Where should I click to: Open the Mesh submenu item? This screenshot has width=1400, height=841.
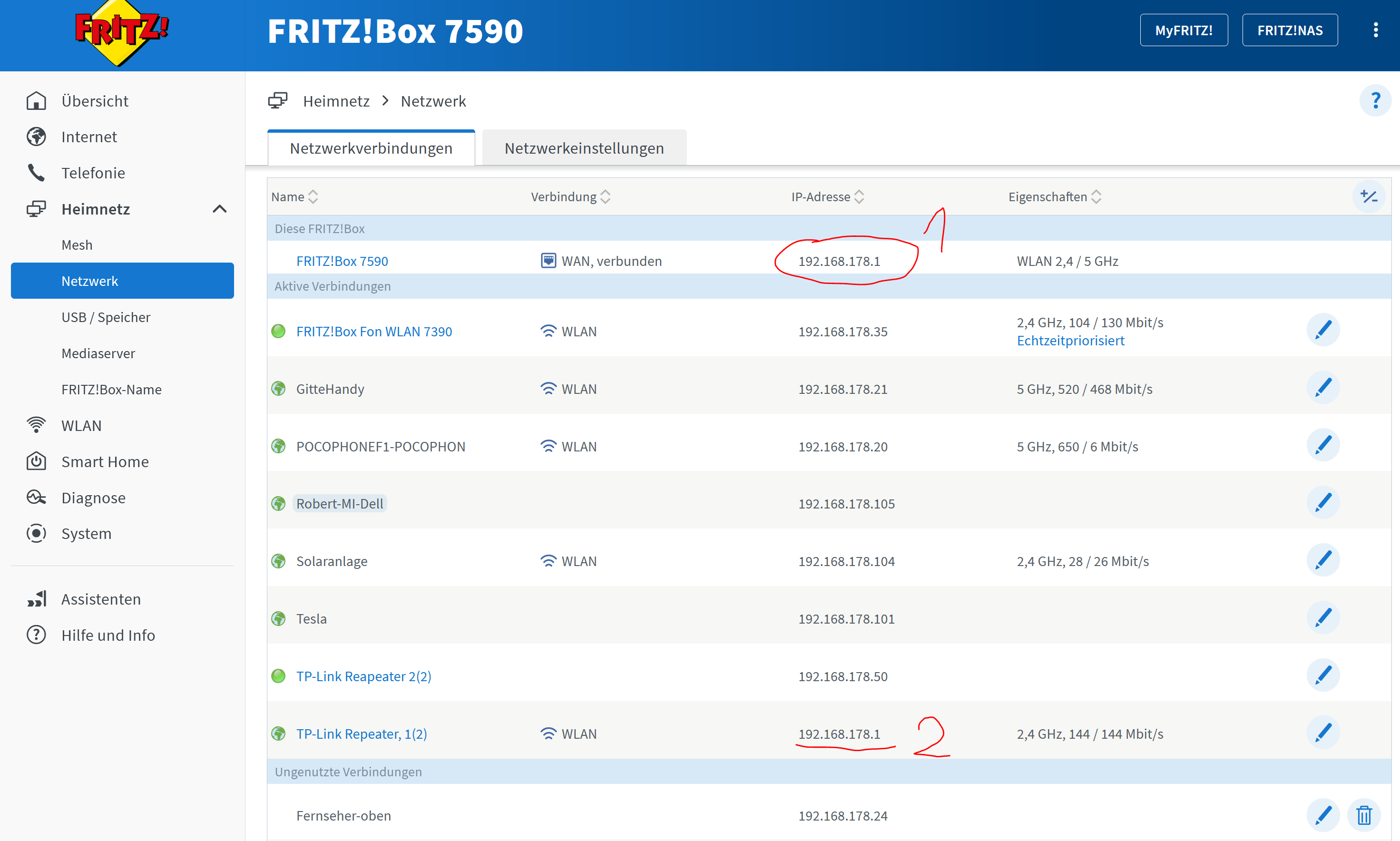pyautogui.click(x=77, y=245)
